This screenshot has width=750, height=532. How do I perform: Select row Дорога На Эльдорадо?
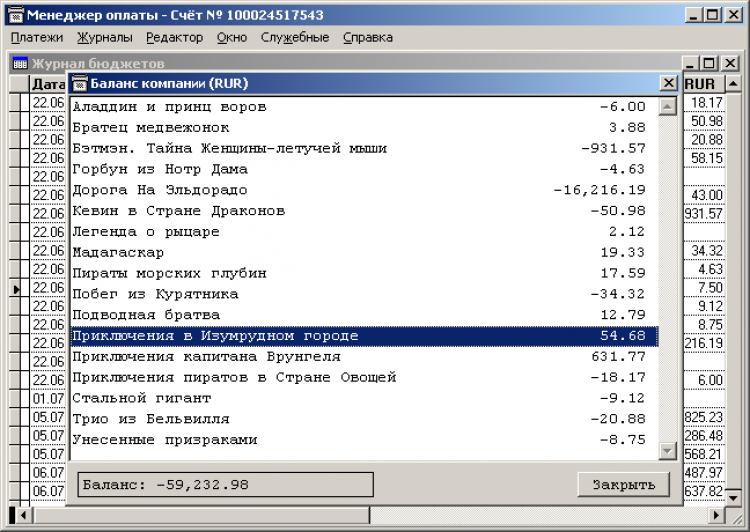(364, 190)
